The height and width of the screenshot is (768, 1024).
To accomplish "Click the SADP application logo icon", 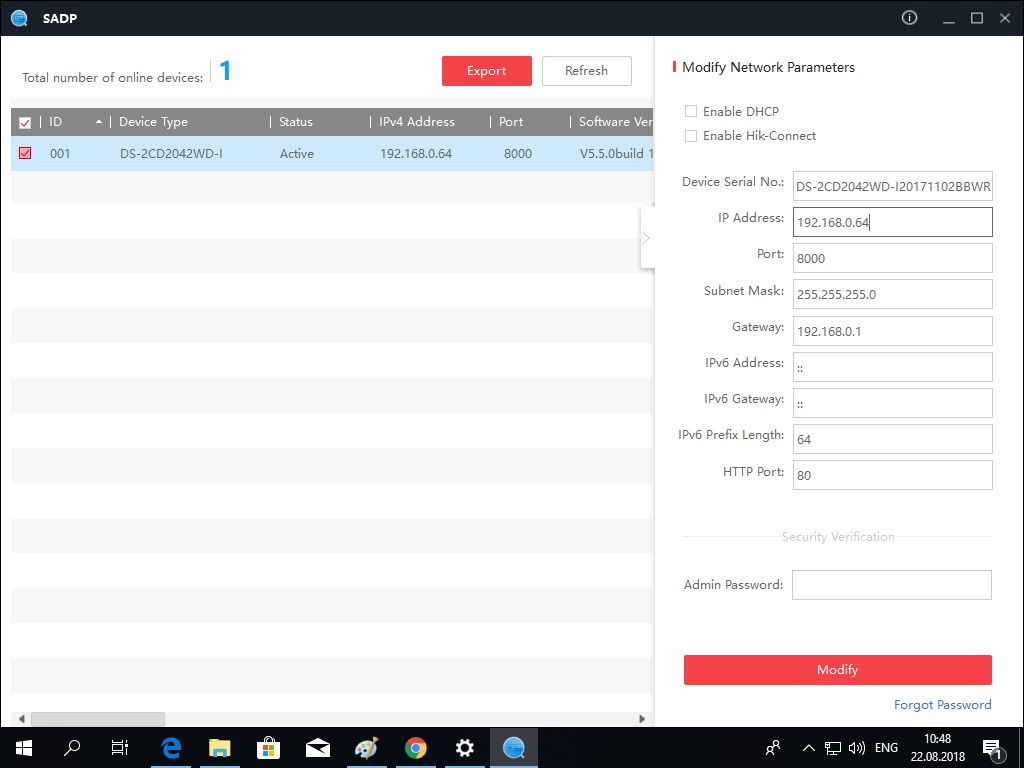I will (19, 18).
